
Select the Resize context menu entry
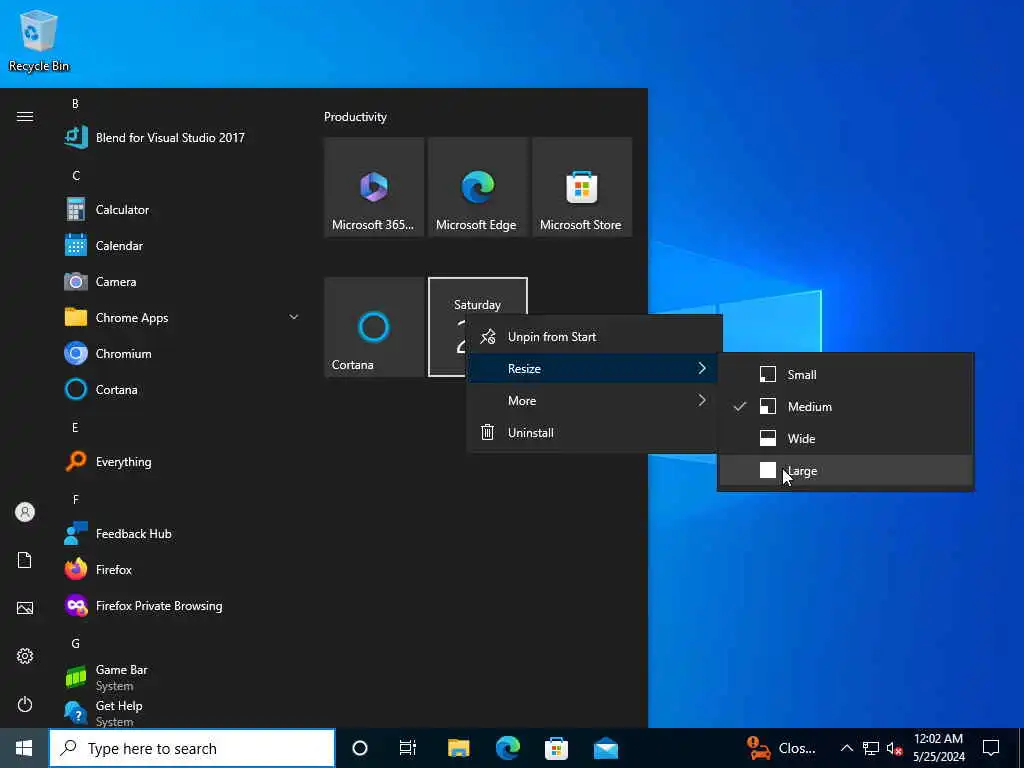point(594,368)
